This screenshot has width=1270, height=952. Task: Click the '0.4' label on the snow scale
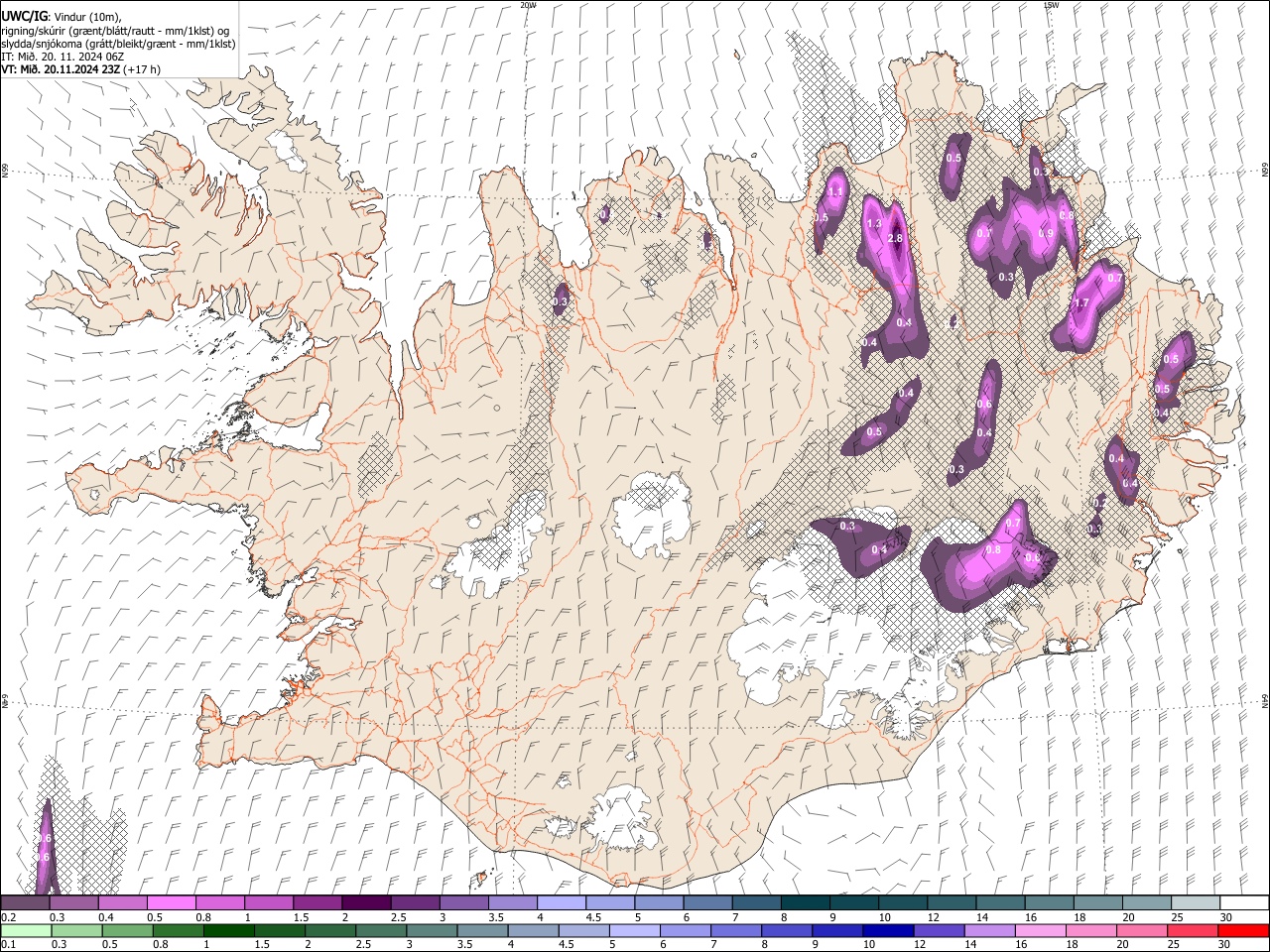pyautogui.click(x=106, y=917)
